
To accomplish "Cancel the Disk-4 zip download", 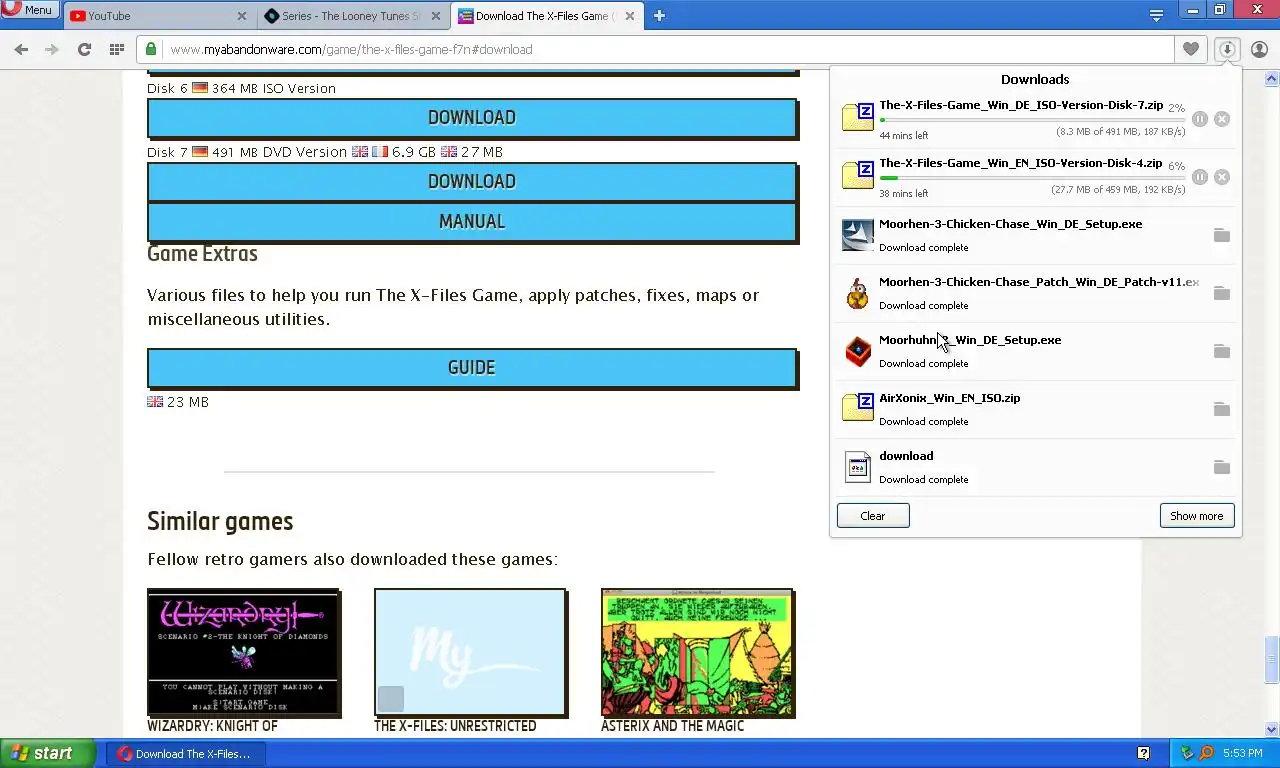I will (1222, 177).
